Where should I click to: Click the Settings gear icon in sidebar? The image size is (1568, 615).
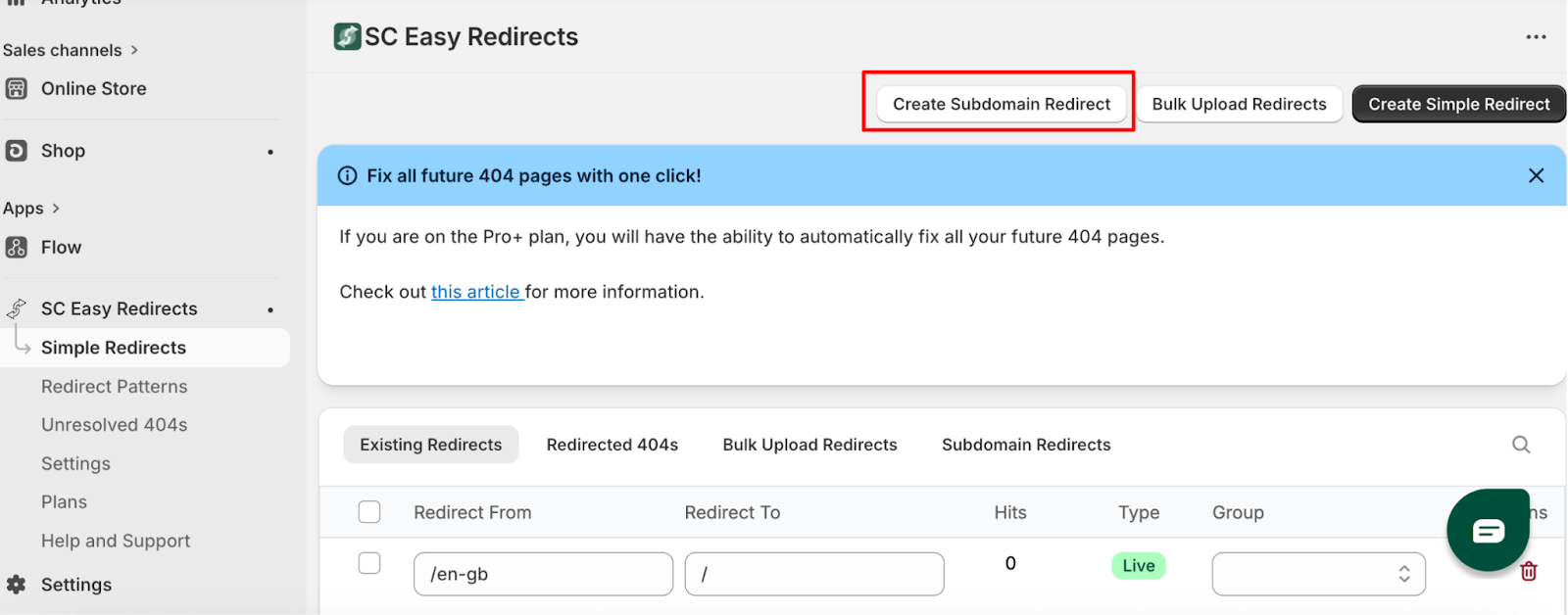tap(17, 585)
